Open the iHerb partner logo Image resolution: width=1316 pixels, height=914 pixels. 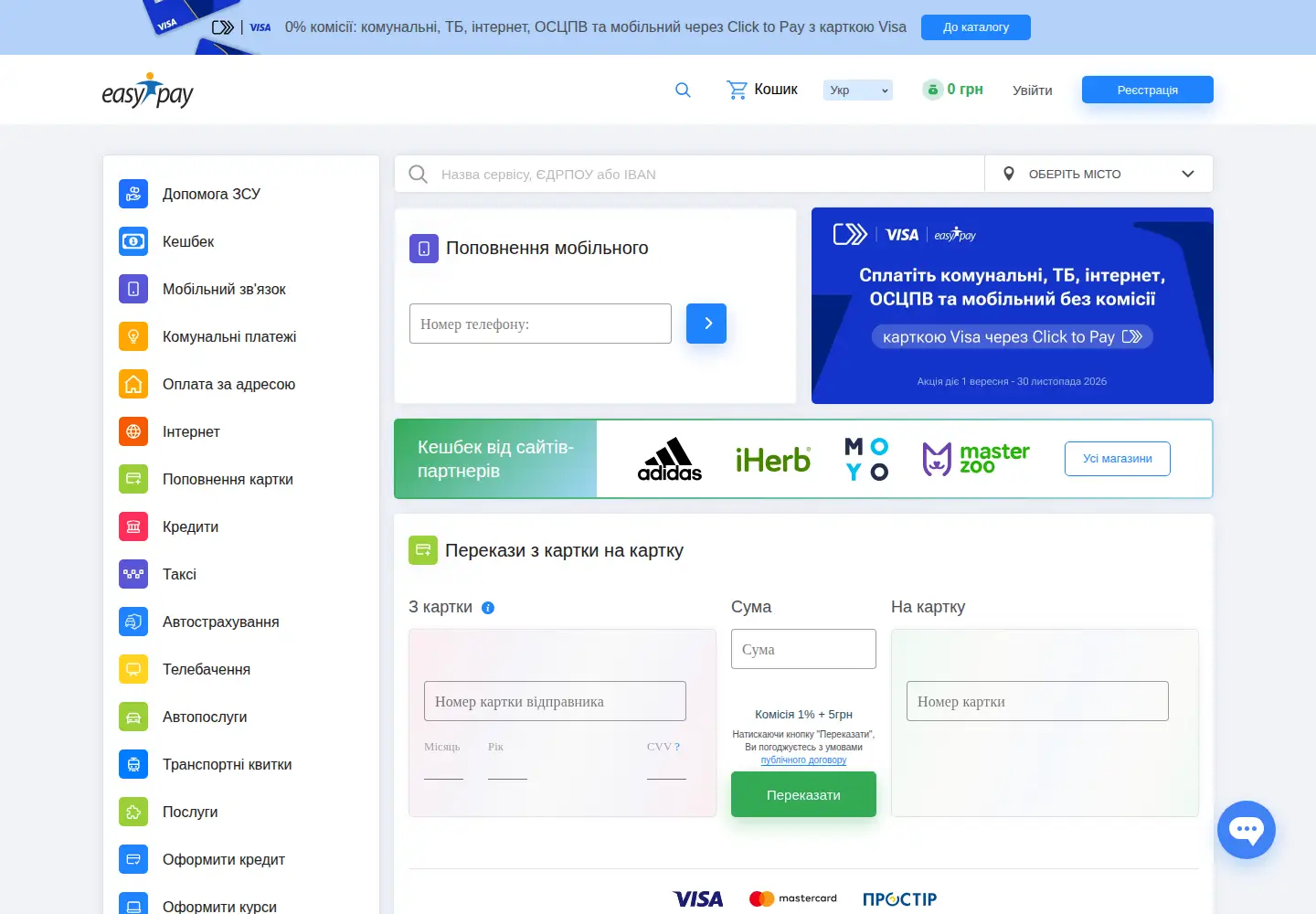tap(773, 459)
